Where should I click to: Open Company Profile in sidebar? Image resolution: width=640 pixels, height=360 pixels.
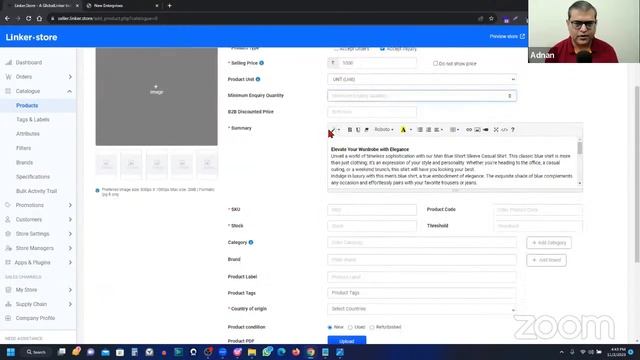(x=35, y=318)
